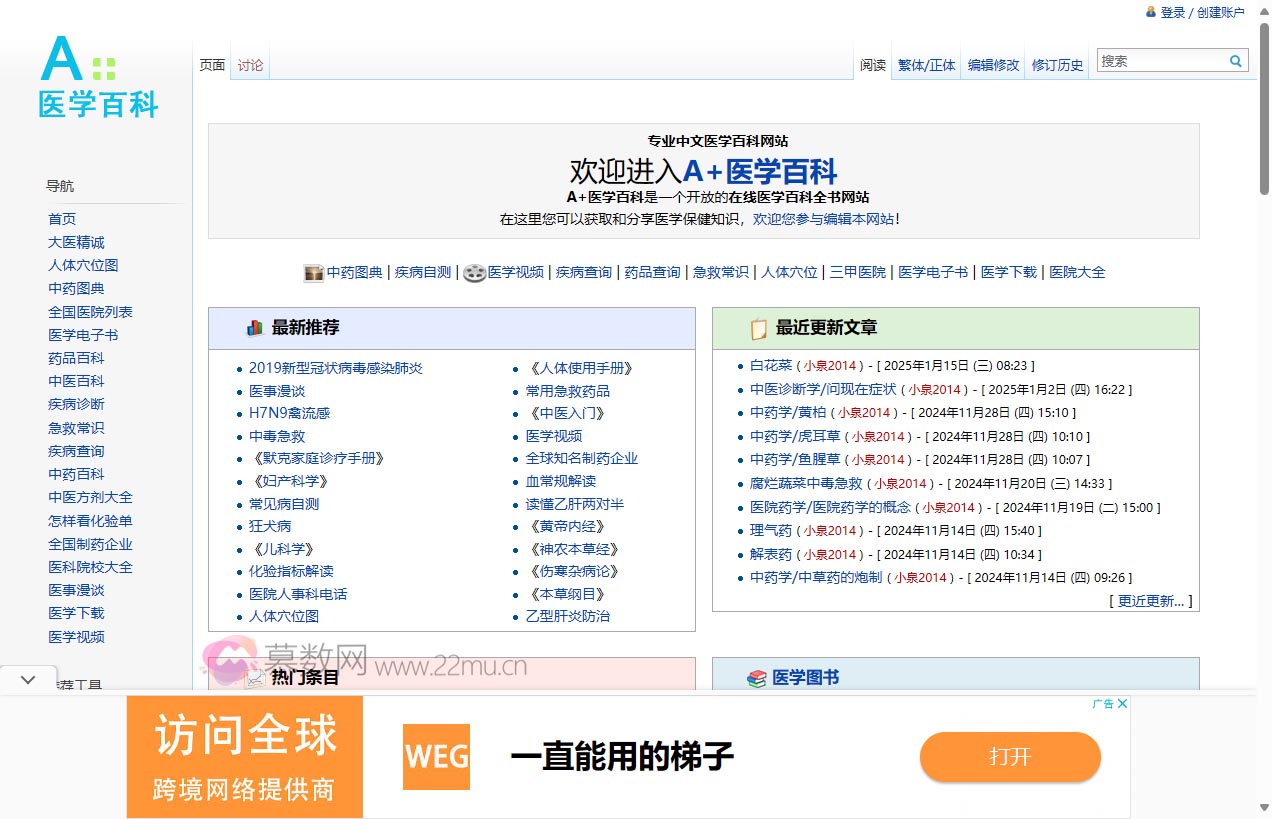Click the notepad icon on 最近更新文章 panel
1272x819 pixels.
click(758, 327)
